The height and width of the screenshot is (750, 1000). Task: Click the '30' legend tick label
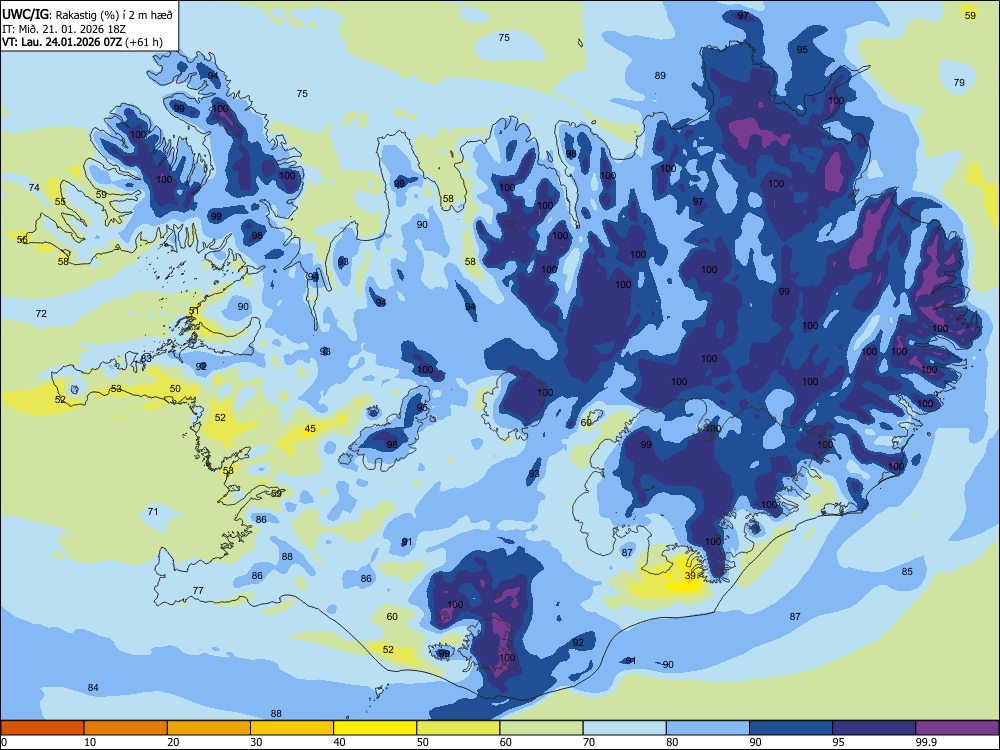256,742
